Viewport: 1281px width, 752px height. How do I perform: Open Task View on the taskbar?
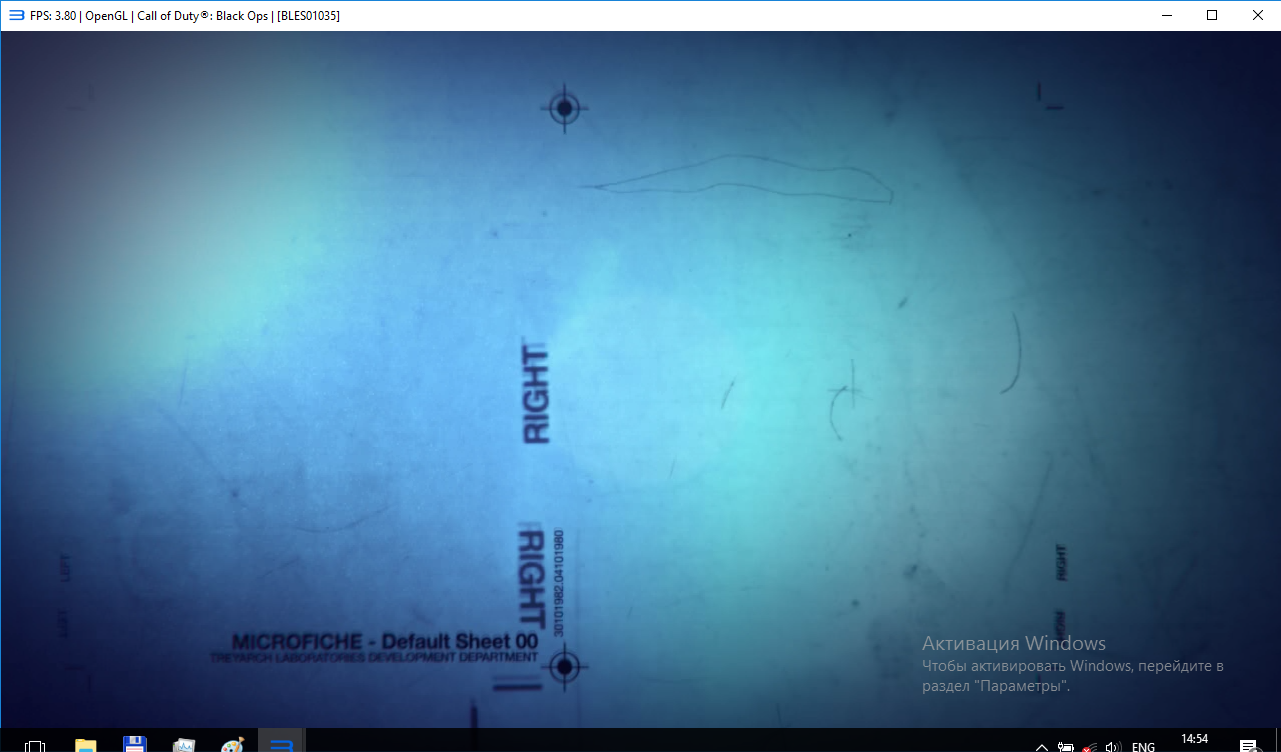[x=35, y=745]
